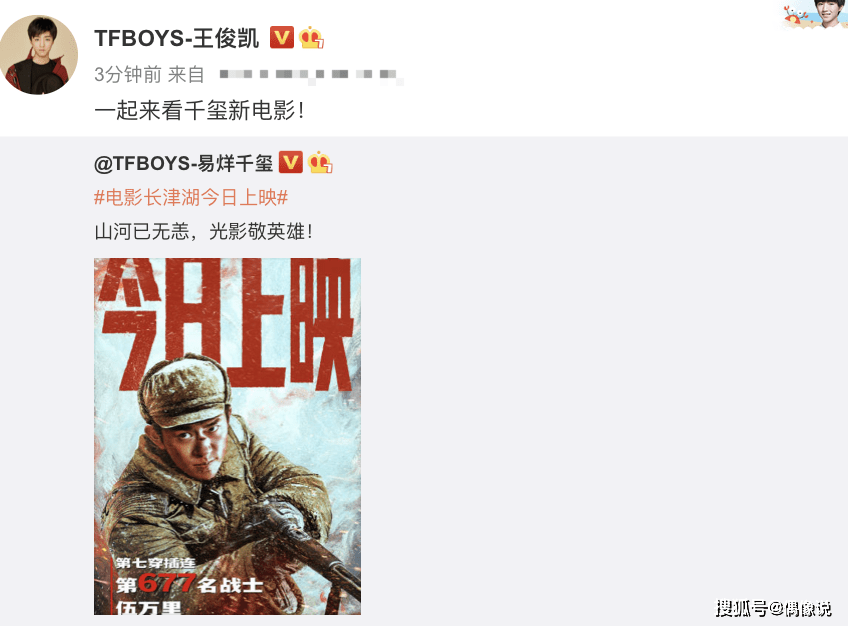Screen dimensions: 848x626
Task: Click the 伍万里 name on the poster
Action: pyautogui.click(x=148, y=607)
